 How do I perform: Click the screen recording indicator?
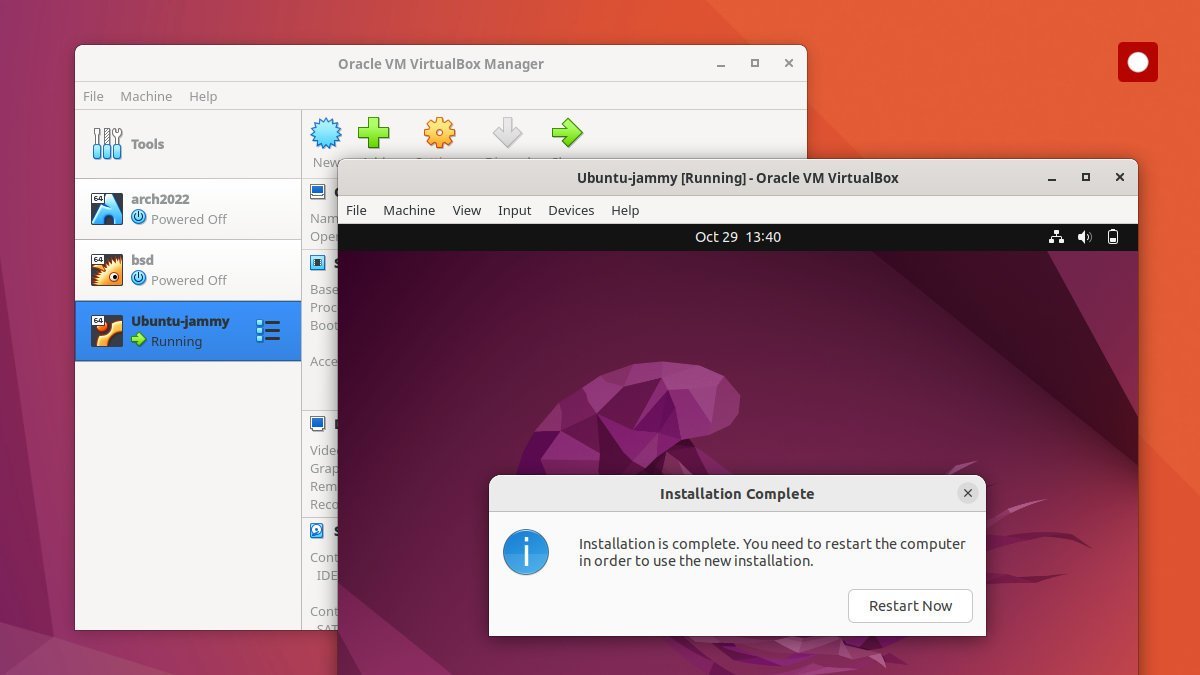coord(1137,62)
